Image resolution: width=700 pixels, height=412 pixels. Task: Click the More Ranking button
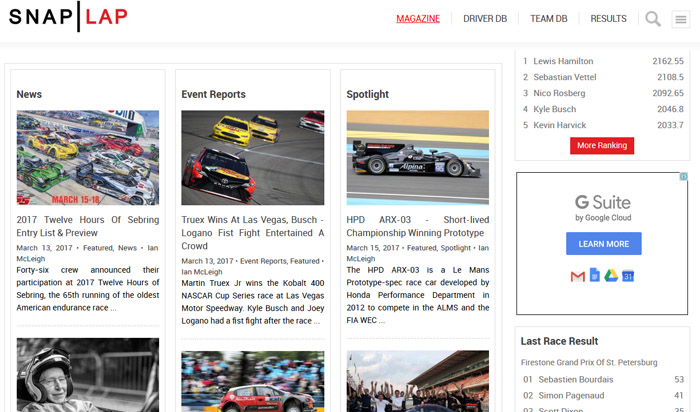[602, 146]
